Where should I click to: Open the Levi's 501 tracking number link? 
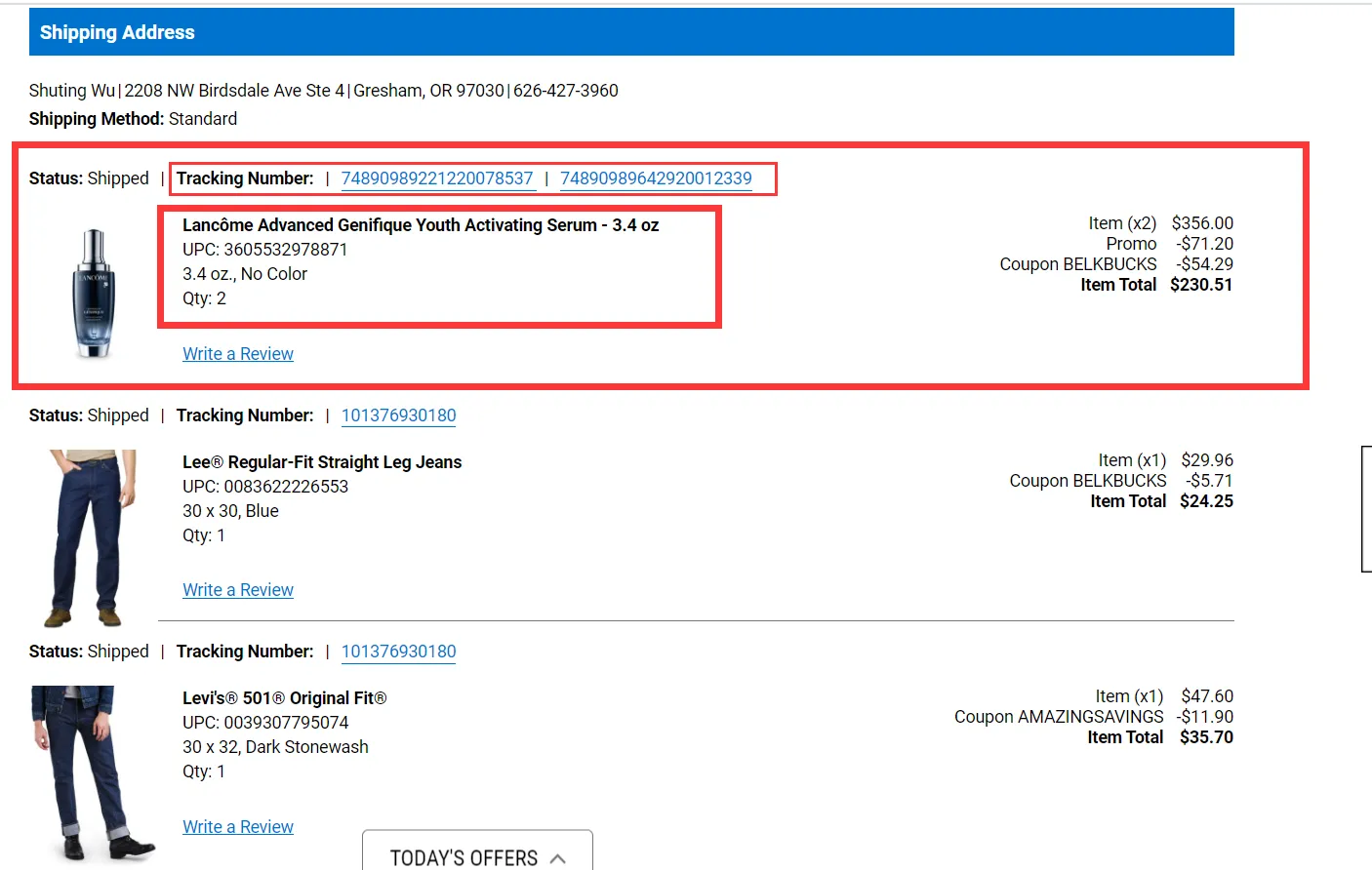[x=398, y=652]
